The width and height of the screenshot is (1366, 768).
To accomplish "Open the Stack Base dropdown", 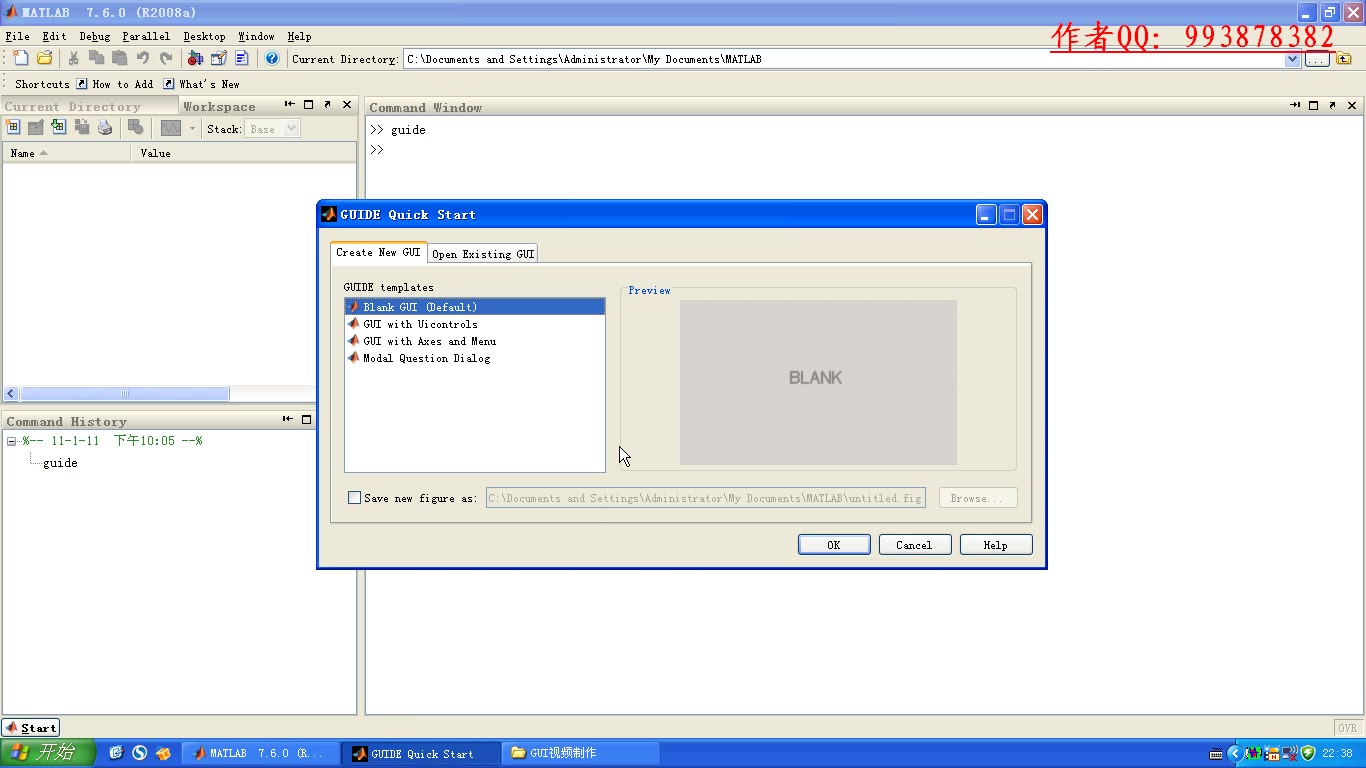I will (x=291, y=128).
